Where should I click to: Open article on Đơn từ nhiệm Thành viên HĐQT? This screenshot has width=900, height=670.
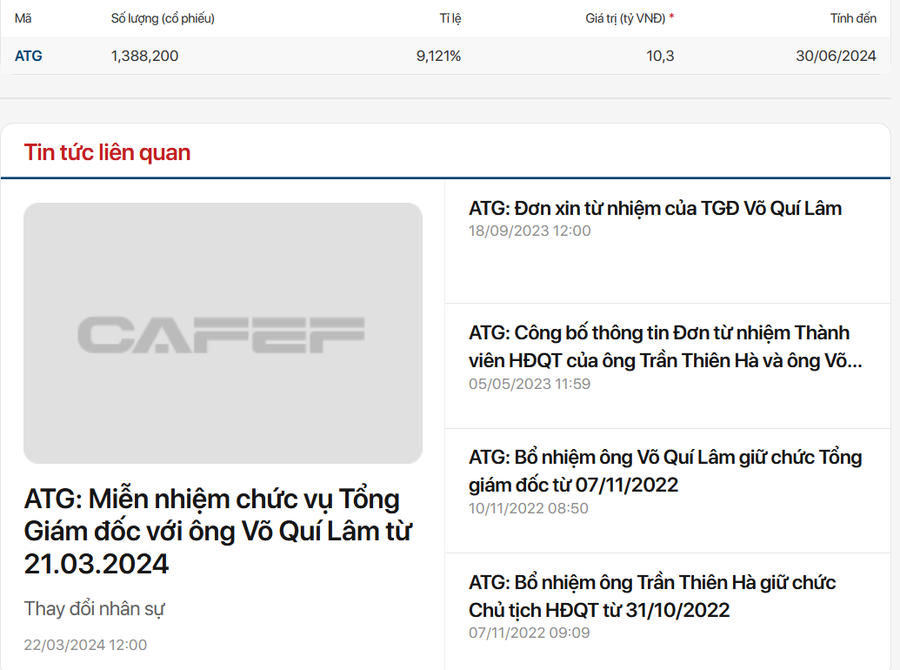click(x=665, y=346)
